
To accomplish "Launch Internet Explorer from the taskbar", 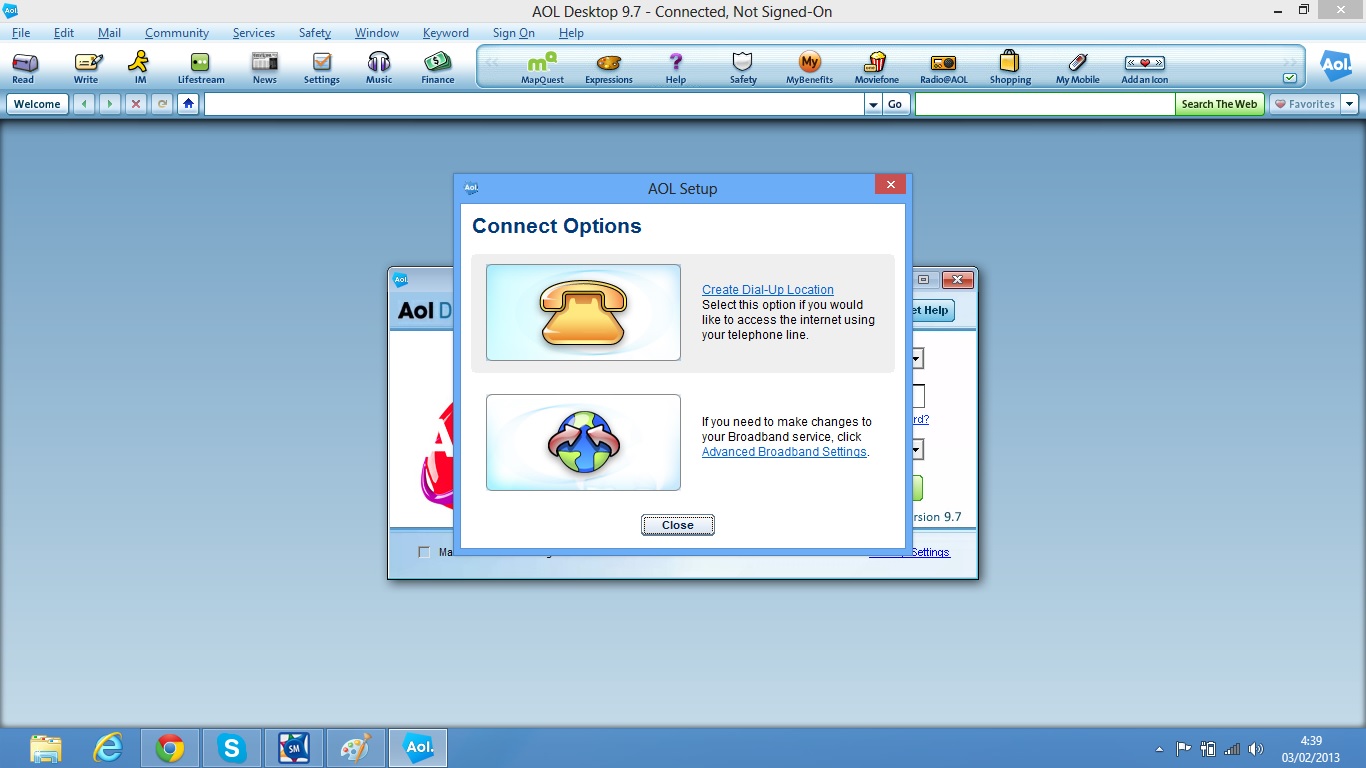I will pos(107,748).
